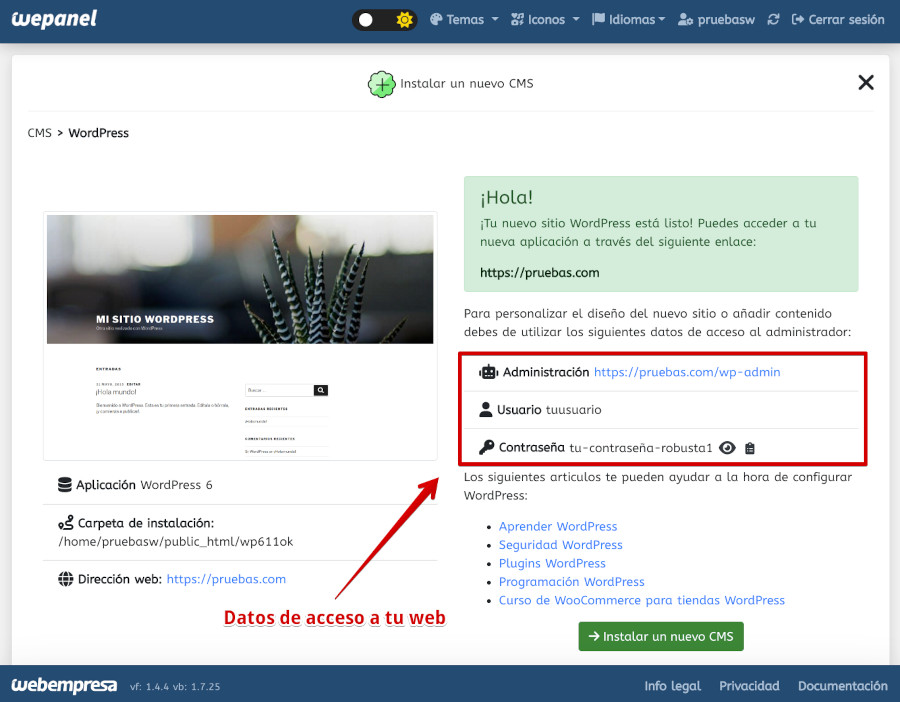The image size is (900, 702).
Task: Open Seguridad WordPress article
Action: (560, 545)
